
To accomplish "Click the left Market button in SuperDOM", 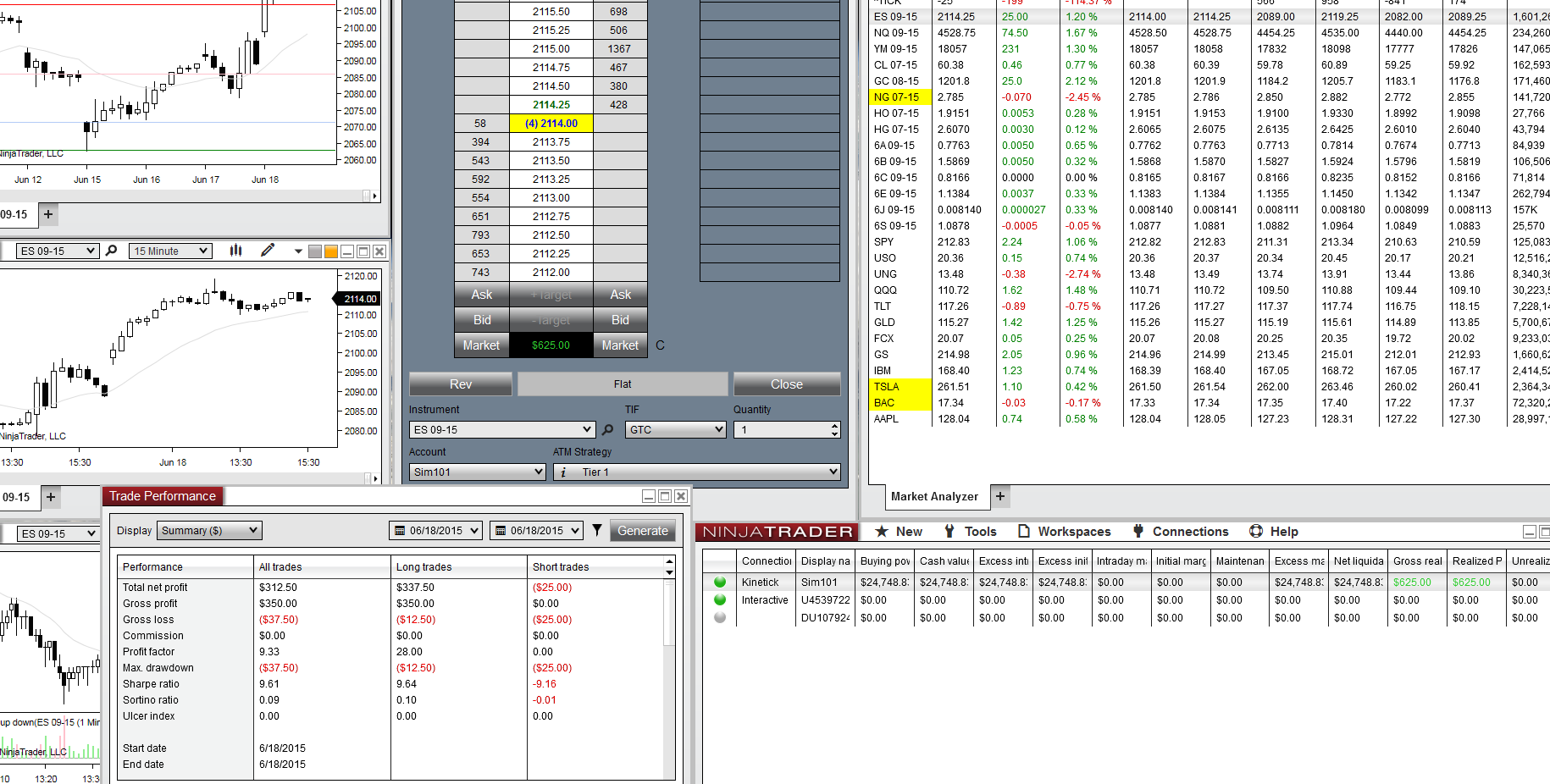I will [482, 345].
